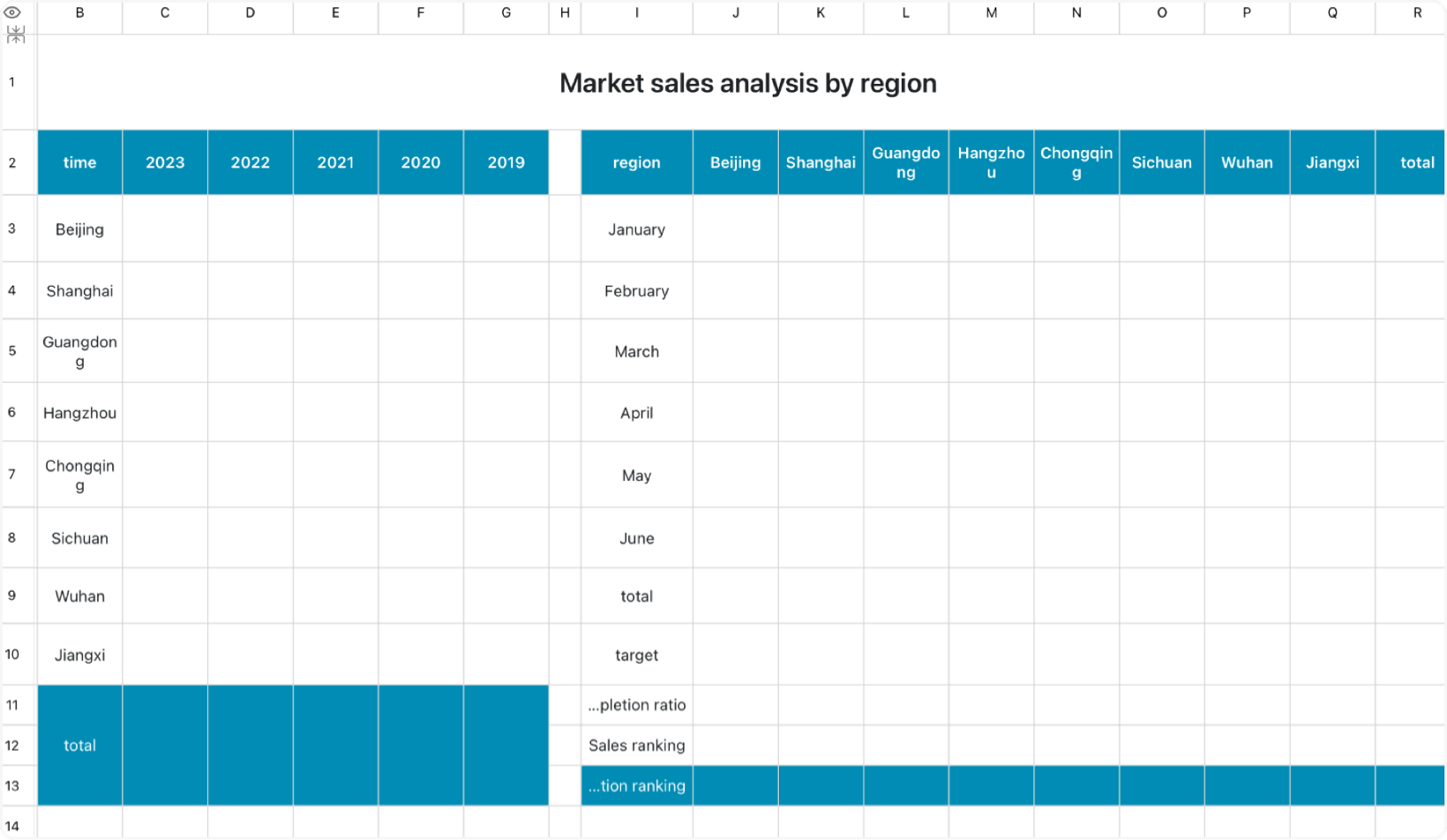Screen dimensions: 1447x840
Task: Click the '2022' header cell
Action: pos(251,162)
